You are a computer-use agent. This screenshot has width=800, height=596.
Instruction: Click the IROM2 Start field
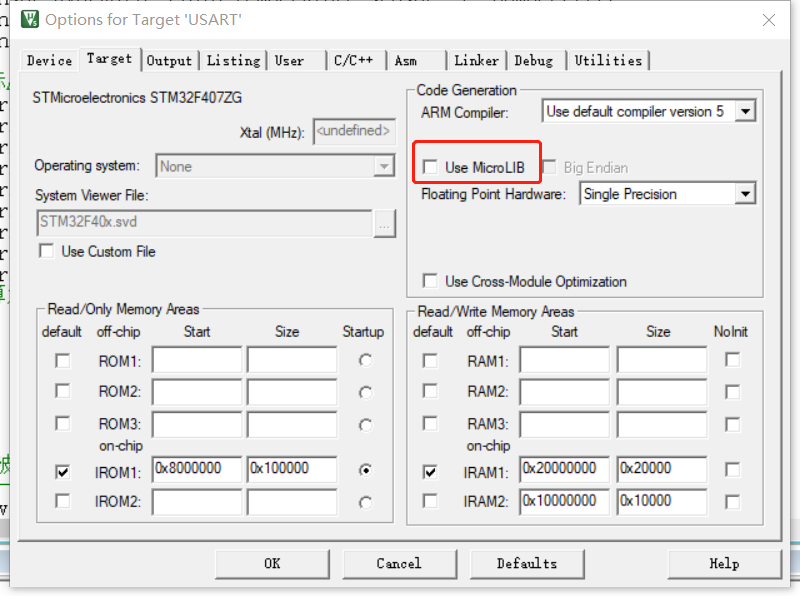(197, 501)
